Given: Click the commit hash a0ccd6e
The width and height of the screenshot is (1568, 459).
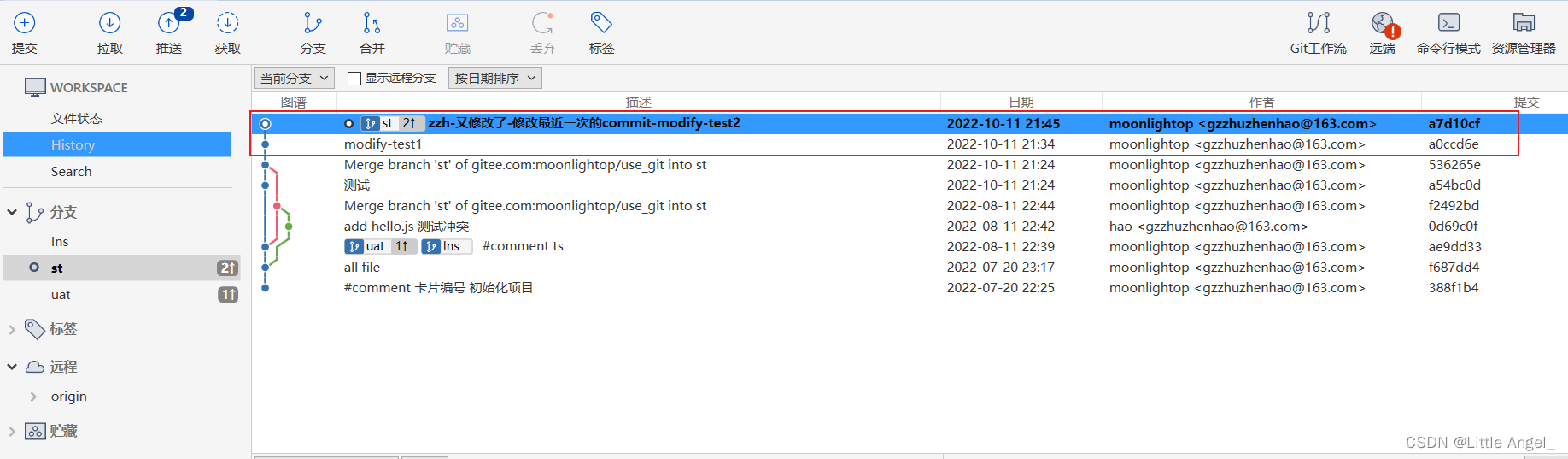Looking at the screenshot, I should click(1453, 144).
